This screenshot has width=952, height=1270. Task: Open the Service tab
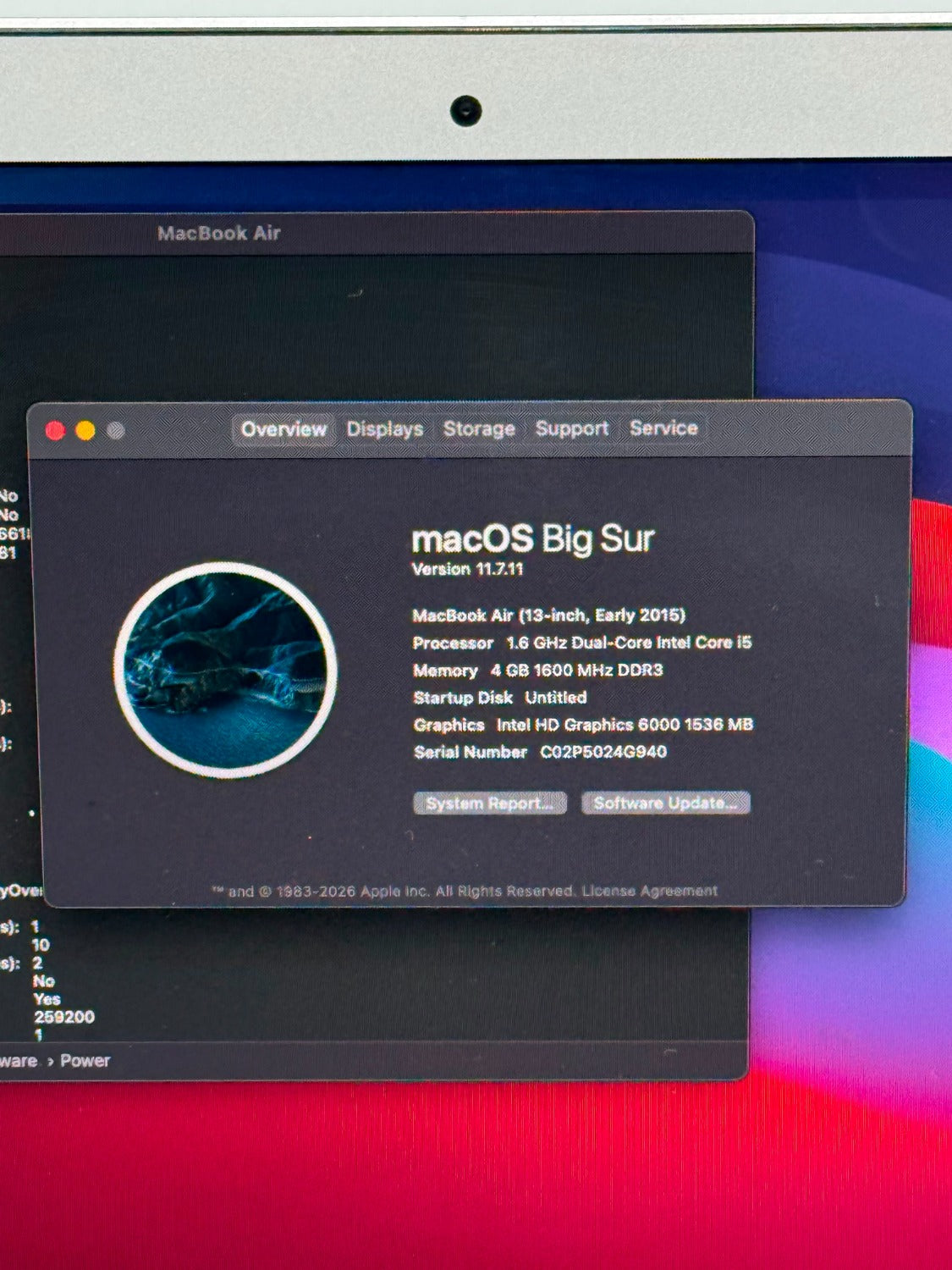pyautogui.click(x=663, y=428)
